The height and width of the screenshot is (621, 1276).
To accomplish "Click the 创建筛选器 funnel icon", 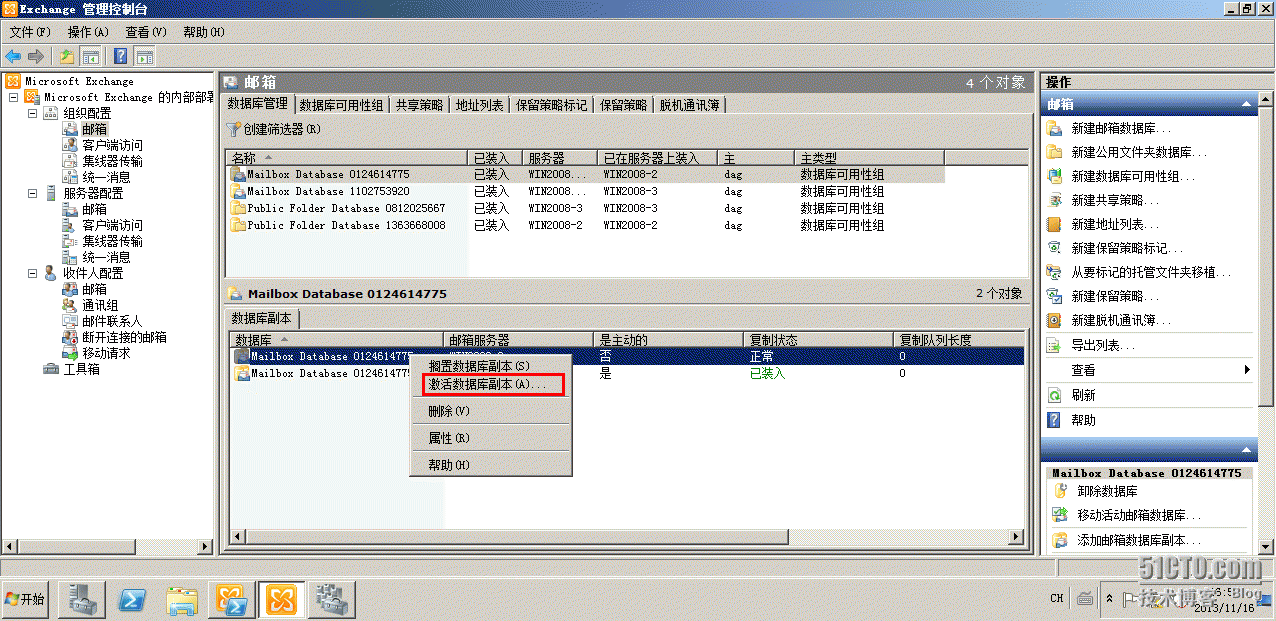I will [234, 129].
